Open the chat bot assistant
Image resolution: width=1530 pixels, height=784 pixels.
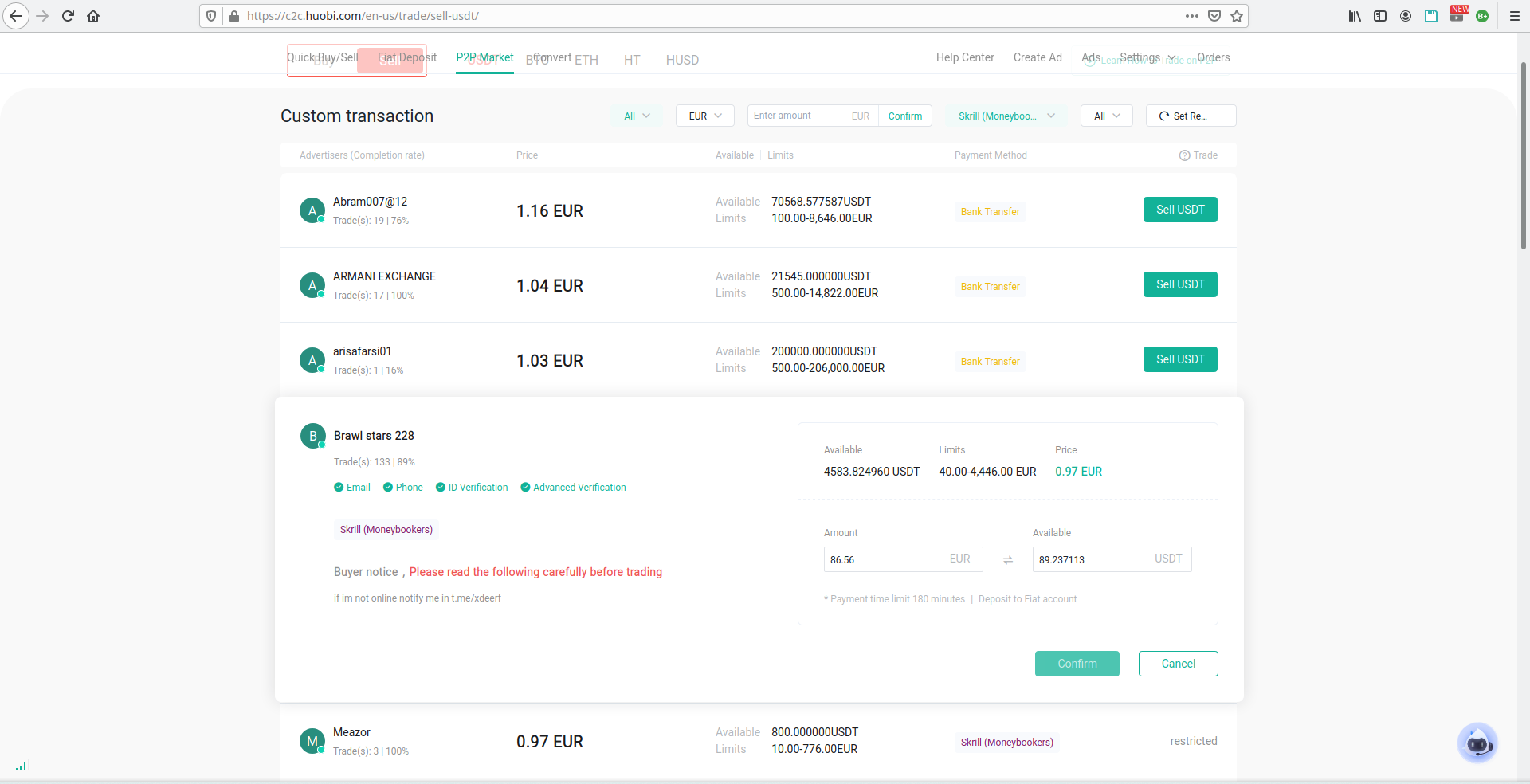pos(1477,743)
